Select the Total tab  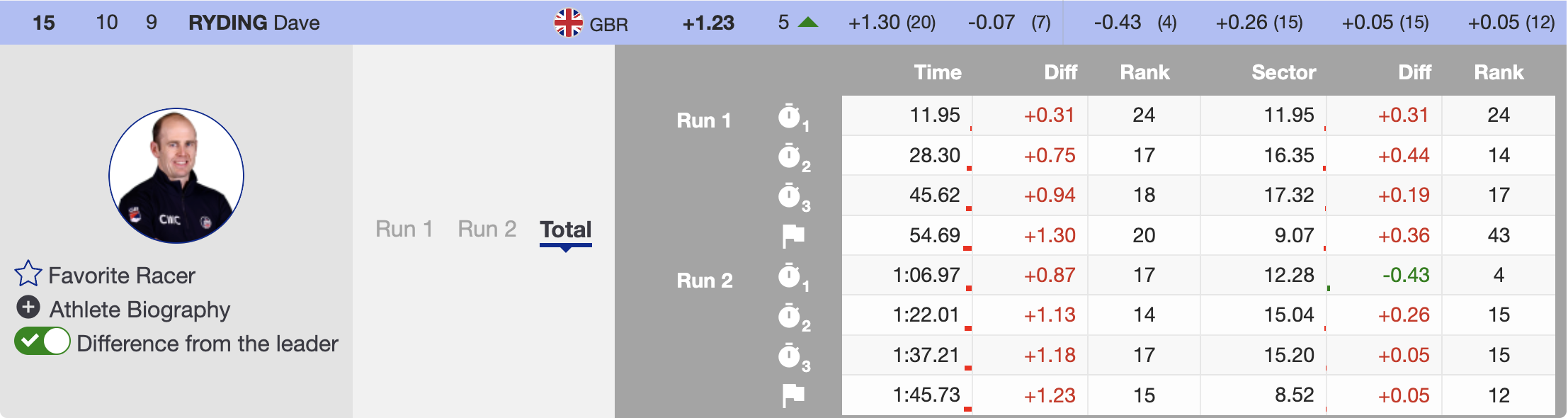[565, 230]
